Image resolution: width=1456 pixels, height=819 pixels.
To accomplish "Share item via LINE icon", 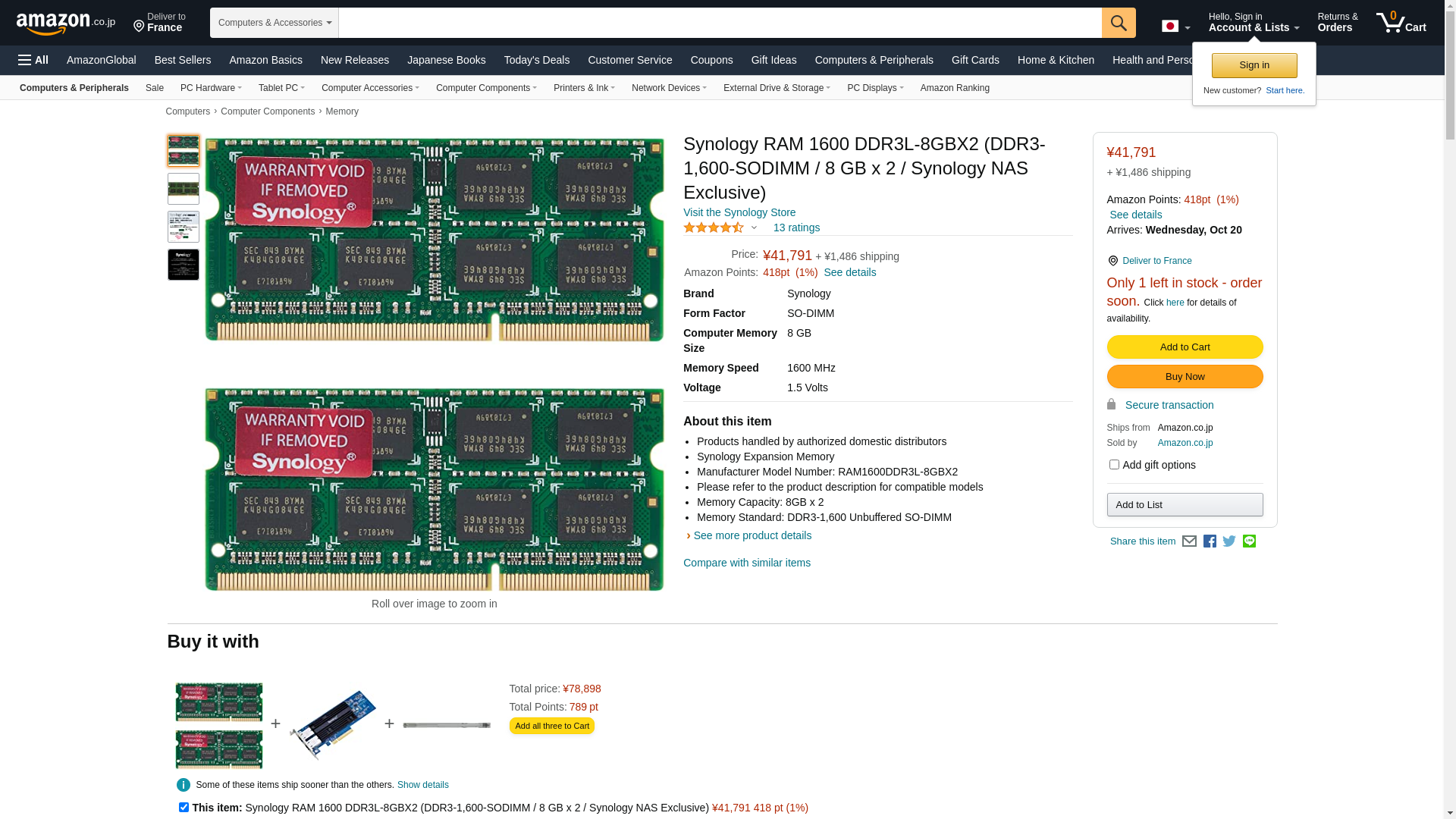I will pos(1249,541).
